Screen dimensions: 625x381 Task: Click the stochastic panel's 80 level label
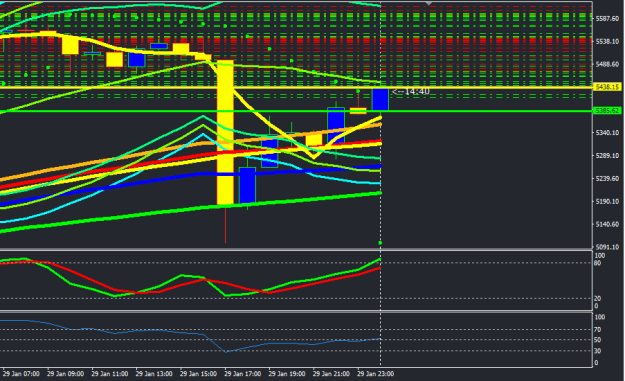click(x=597, y=263)
